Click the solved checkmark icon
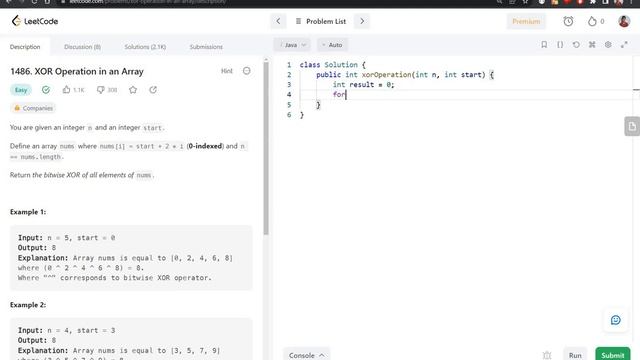Viewport: 640px width, 360px height. (46, 90)
